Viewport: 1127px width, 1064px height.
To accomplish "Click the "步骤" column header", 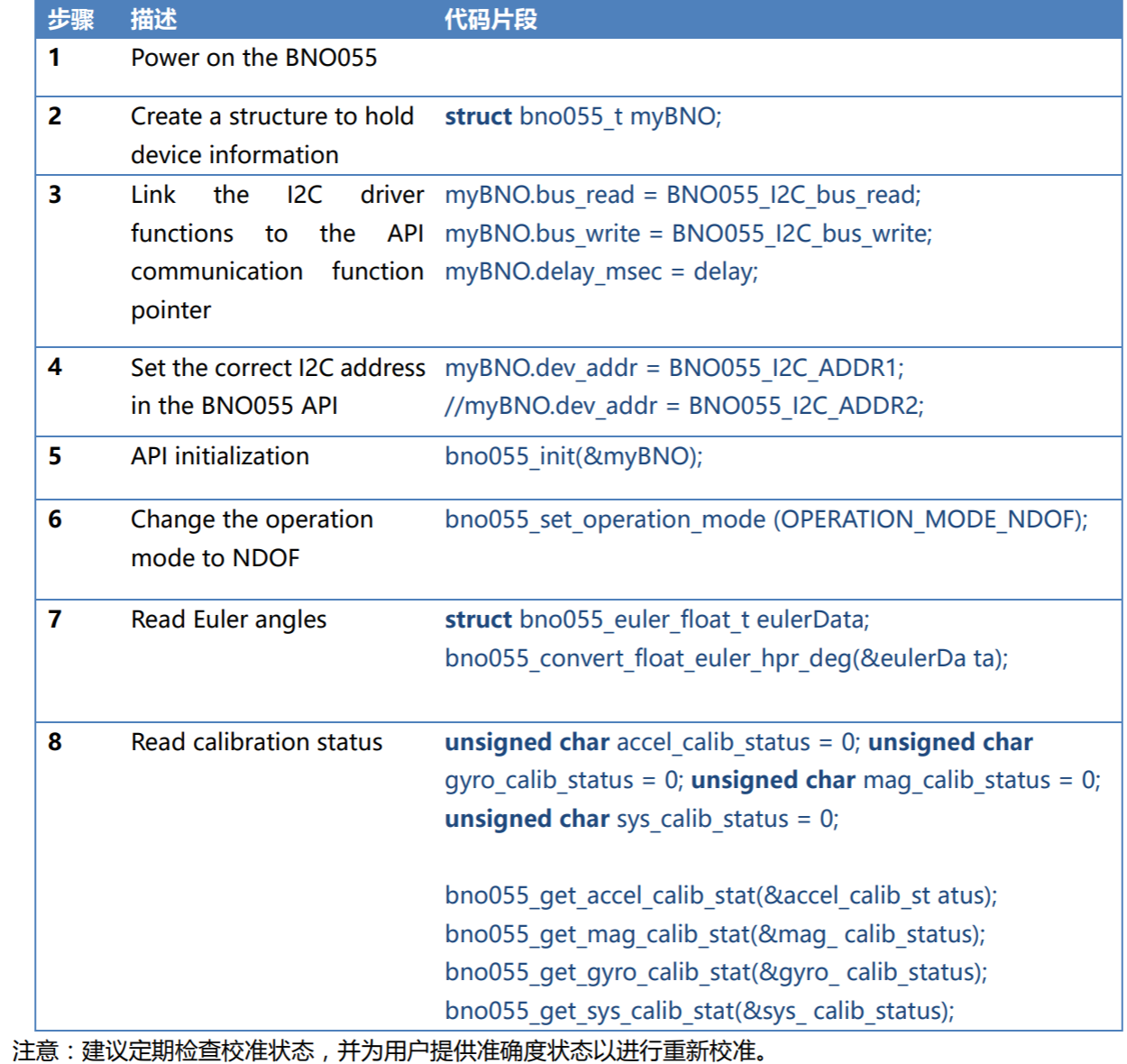I will coord(71,17).
